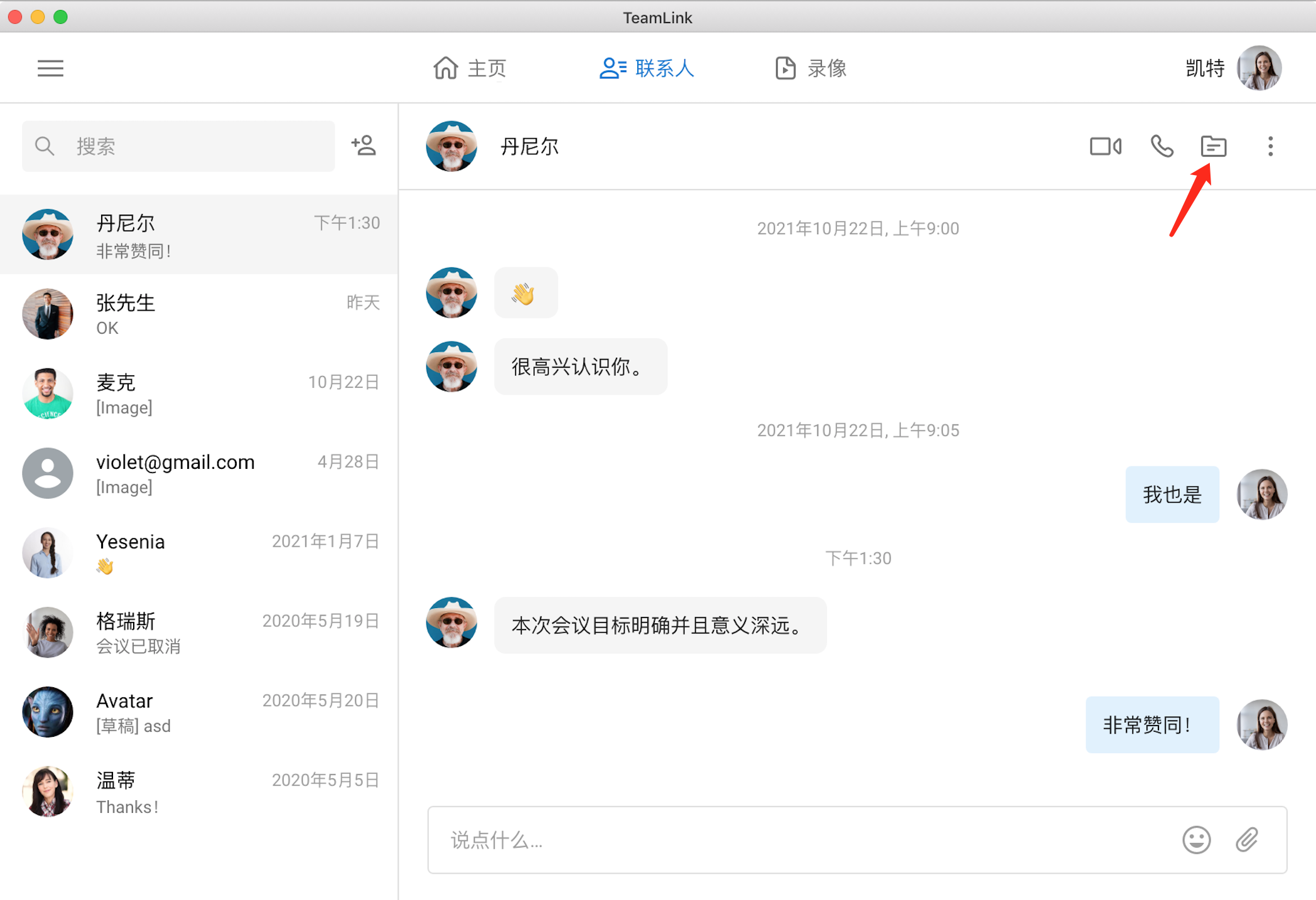The height and width of the screenshot is (900, 1316).
Task: Open the emoji picker
Action: click(1196, 839)
